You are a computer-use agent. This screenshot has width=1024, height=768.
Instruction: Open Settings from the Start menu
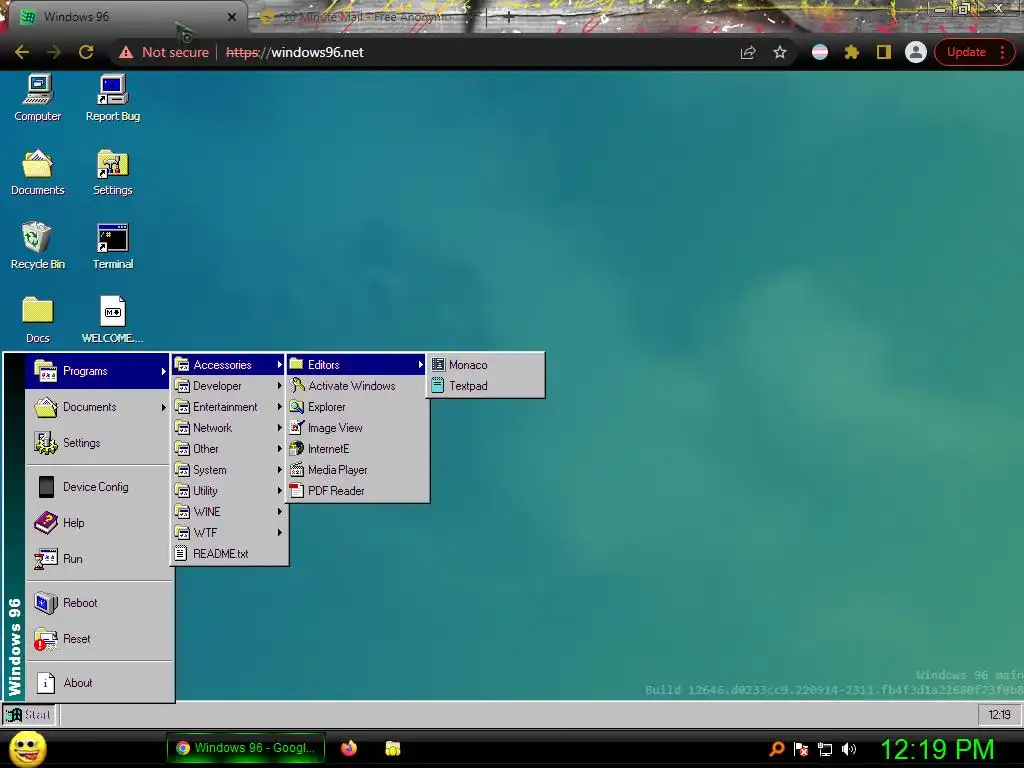point(97,443)
